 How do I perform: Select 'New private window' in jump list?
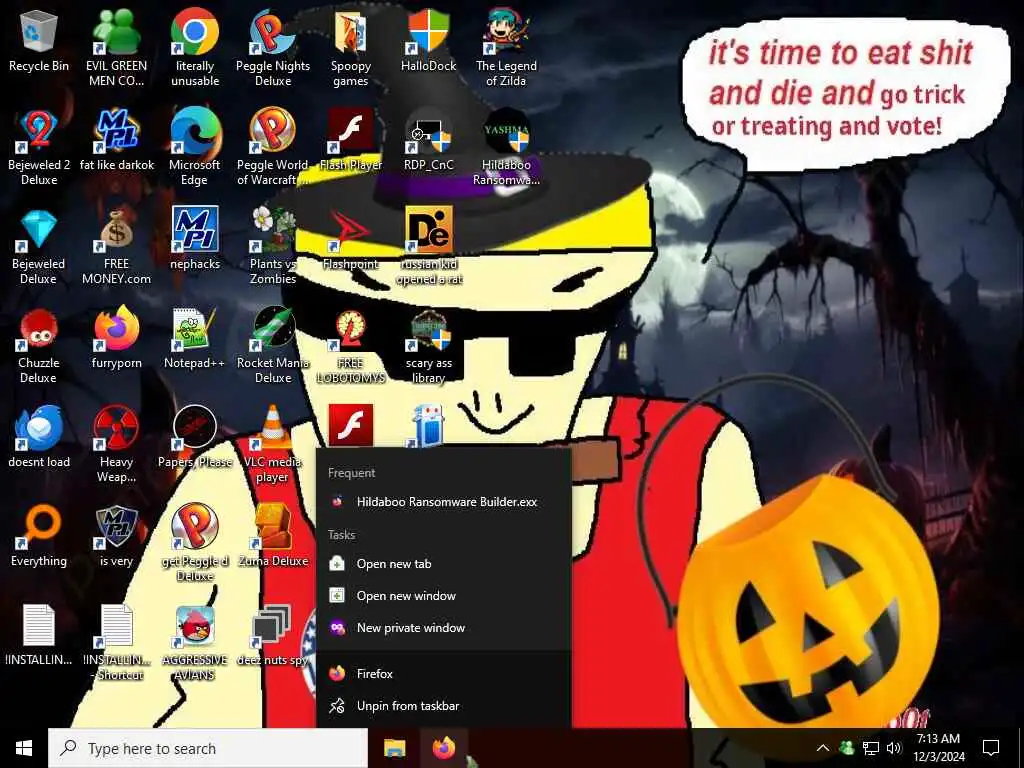click(x=444, y=628)
